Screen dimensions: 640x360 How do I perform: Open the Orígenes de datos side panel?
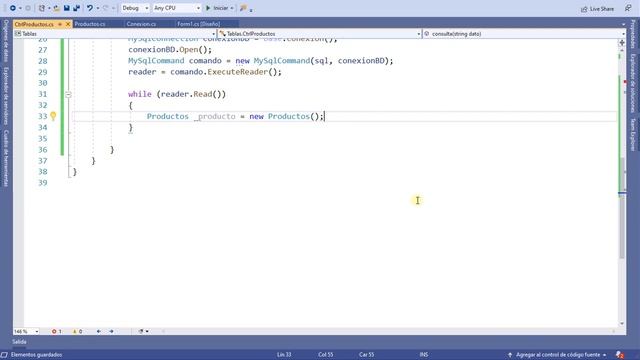click(x=6, y=41)
